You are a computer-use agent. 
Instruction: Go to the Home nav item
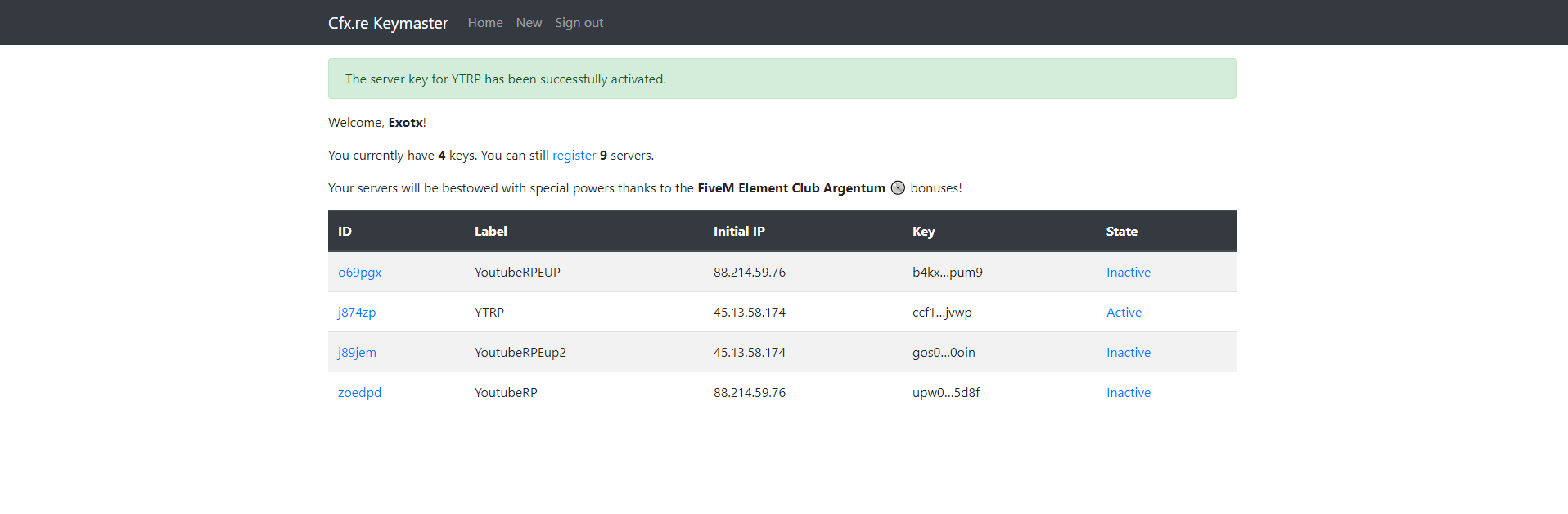pos(485,23)
